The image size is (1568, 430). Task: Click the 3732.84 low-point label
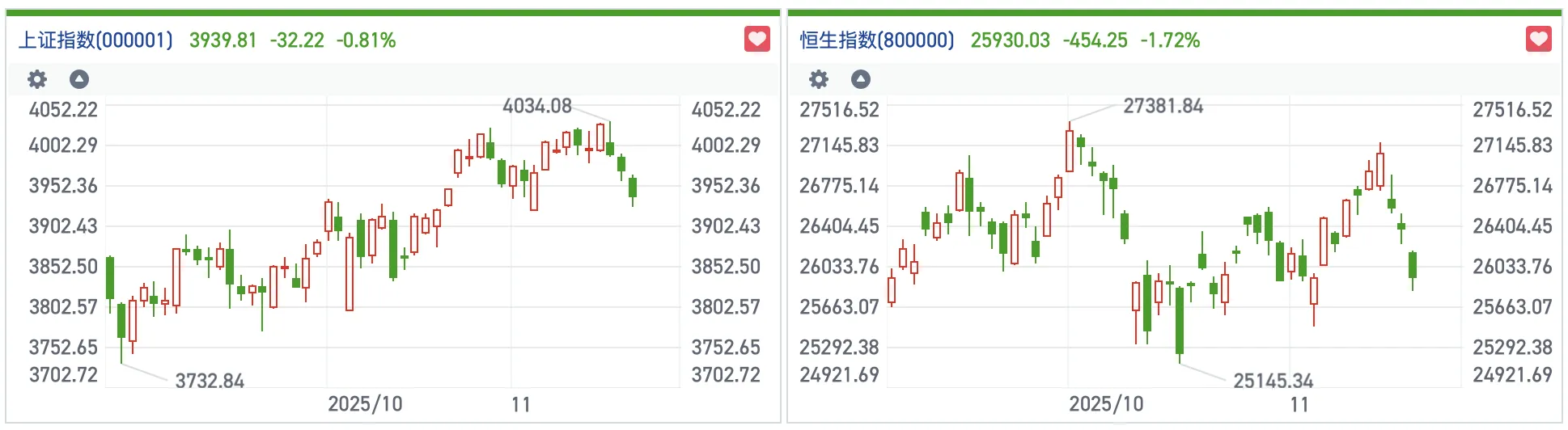[210, 381]
